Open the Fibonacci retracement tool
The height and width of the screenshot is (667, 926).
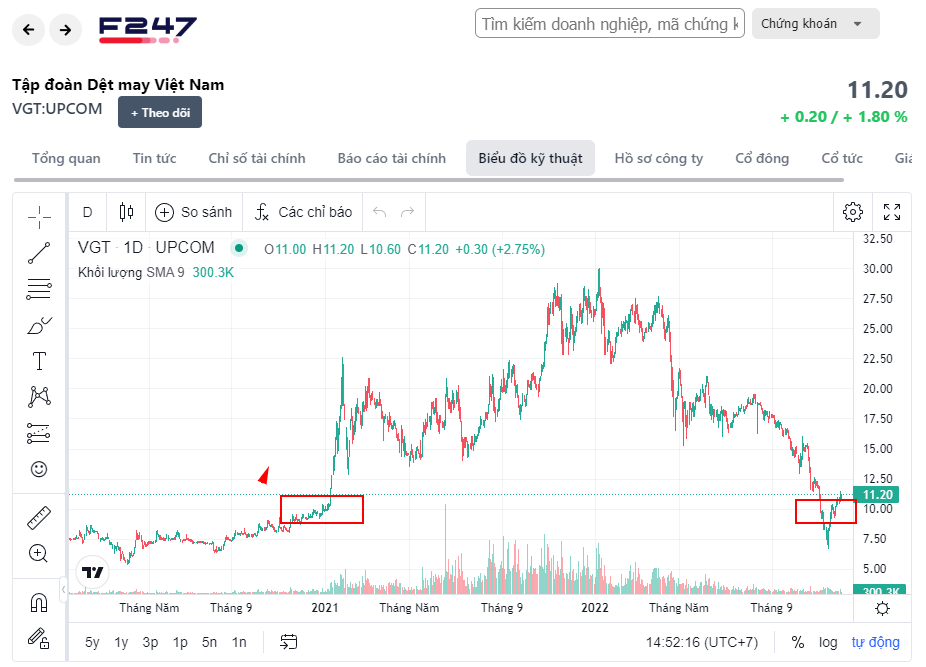click(39, 289)
